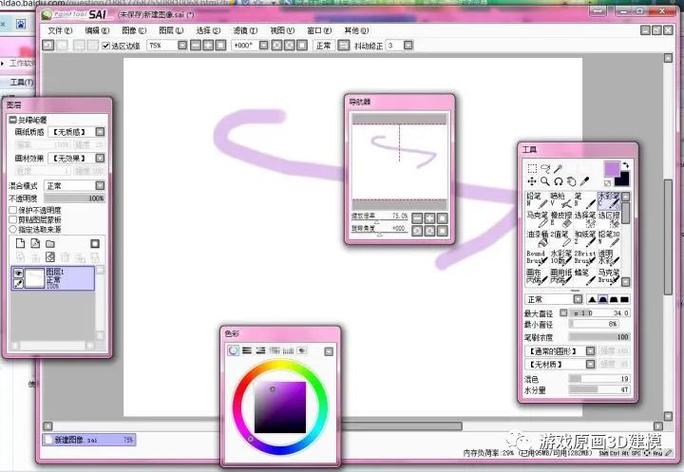Create a new layer in layer panel
Image resolution: width=684 pixels, height=472 pixels.
(x=21, y=243)
